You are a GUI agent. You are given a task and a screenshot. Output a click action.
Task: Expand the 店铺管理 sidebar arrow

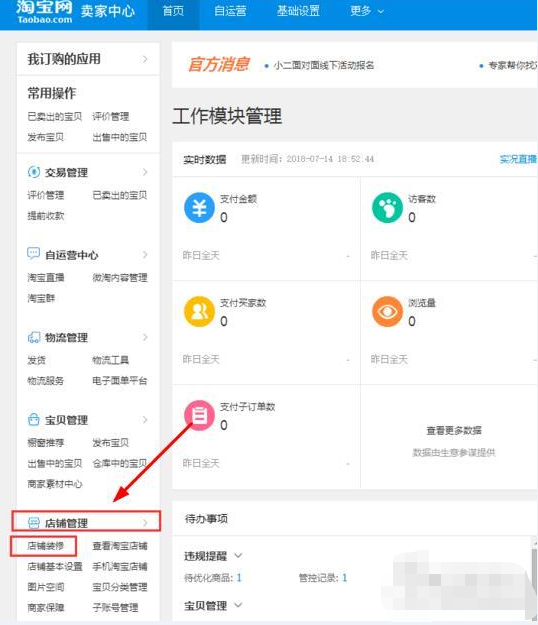[x=145, y=523]
